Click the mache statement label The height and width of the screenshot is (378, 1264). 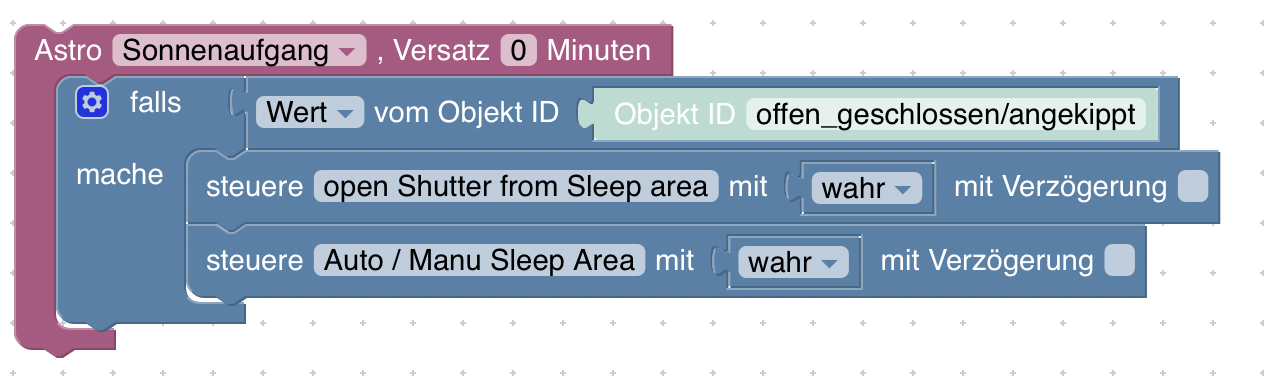[120, 175]
